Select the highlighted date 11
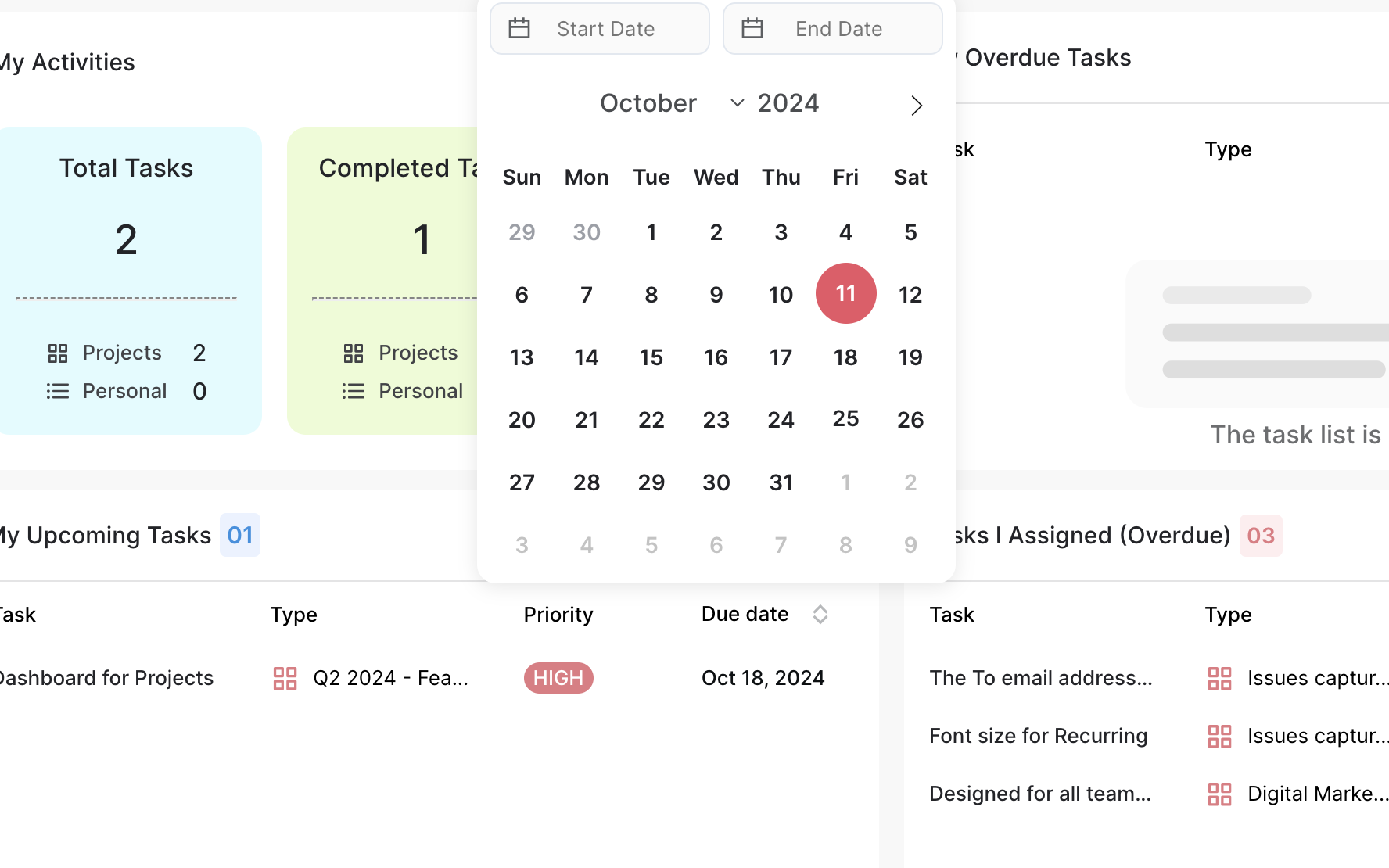This screenshot has height=868, width=1389. 845,293
